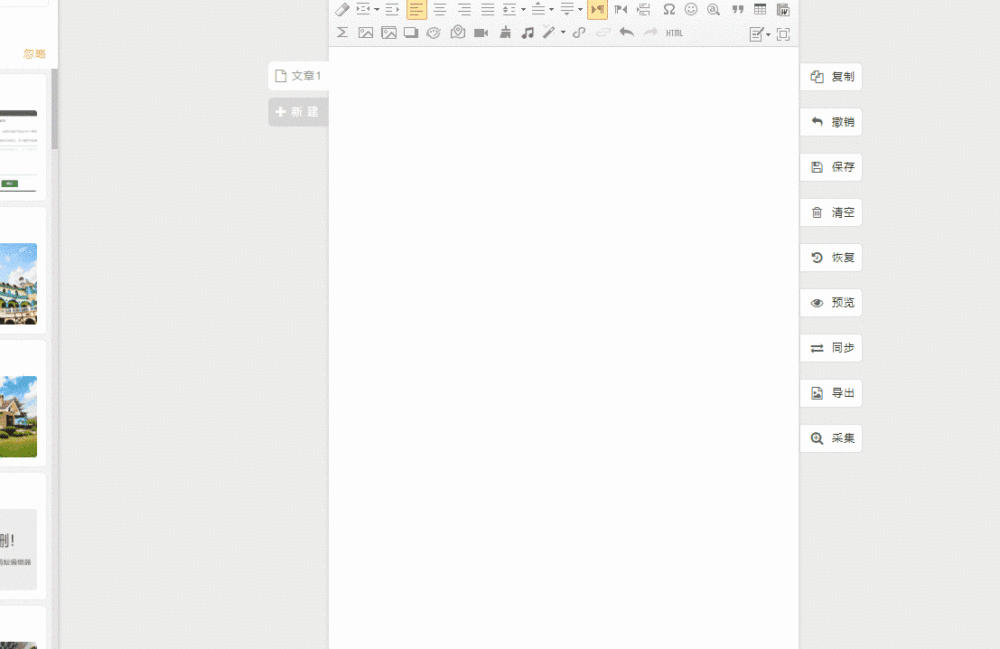Select the eraser clear-format tool

342,9
